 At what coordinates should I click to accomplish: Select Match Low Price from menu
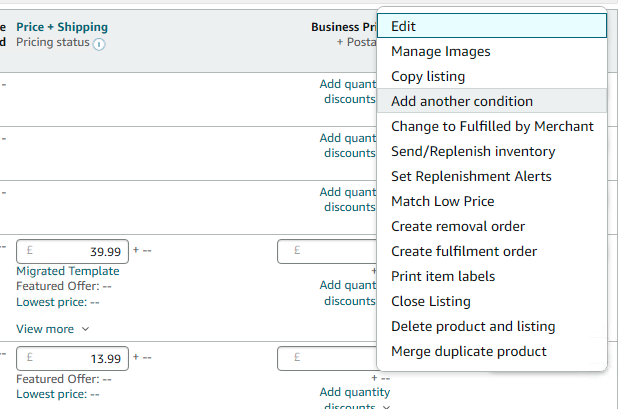click(x=442, y=201)
